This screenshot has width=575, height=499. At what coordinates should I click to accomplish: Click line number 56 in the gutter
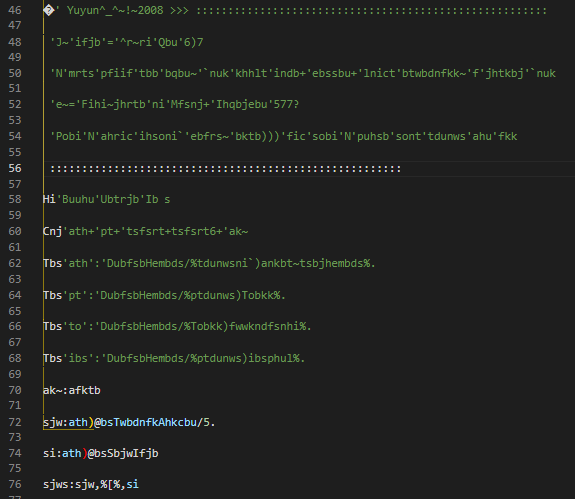point(15,168)
